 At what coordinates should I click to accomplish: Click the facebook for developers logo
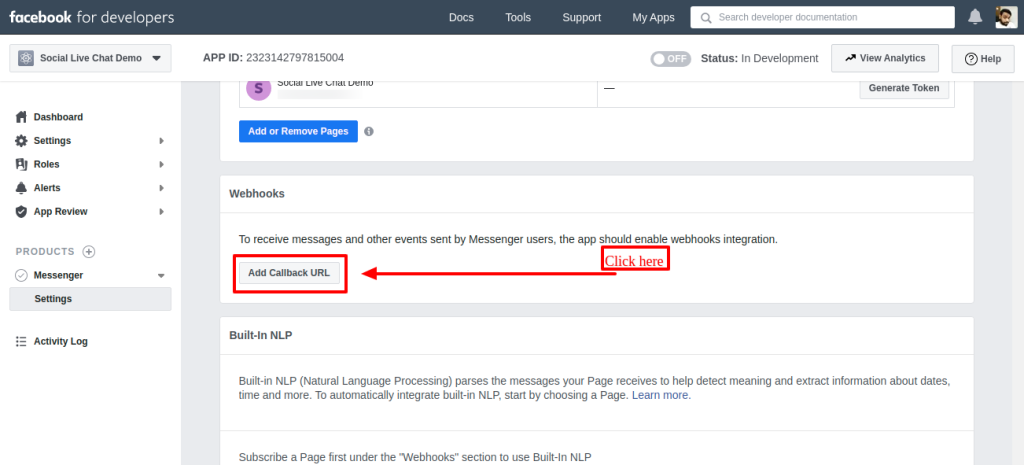pyautogui.click(x=91, y=17)
